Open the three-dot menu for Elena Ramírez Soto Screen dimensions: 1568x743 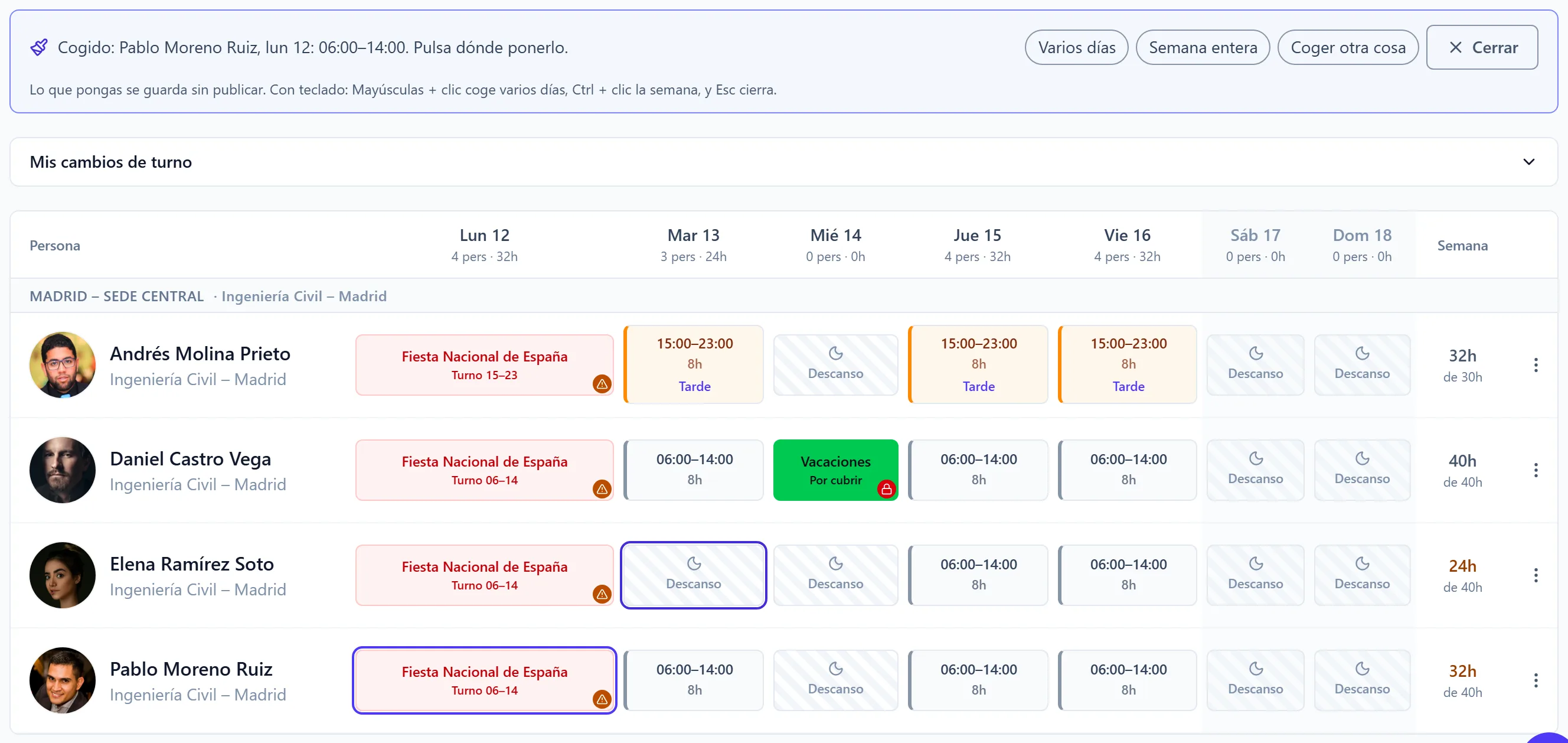[1535, 575]
